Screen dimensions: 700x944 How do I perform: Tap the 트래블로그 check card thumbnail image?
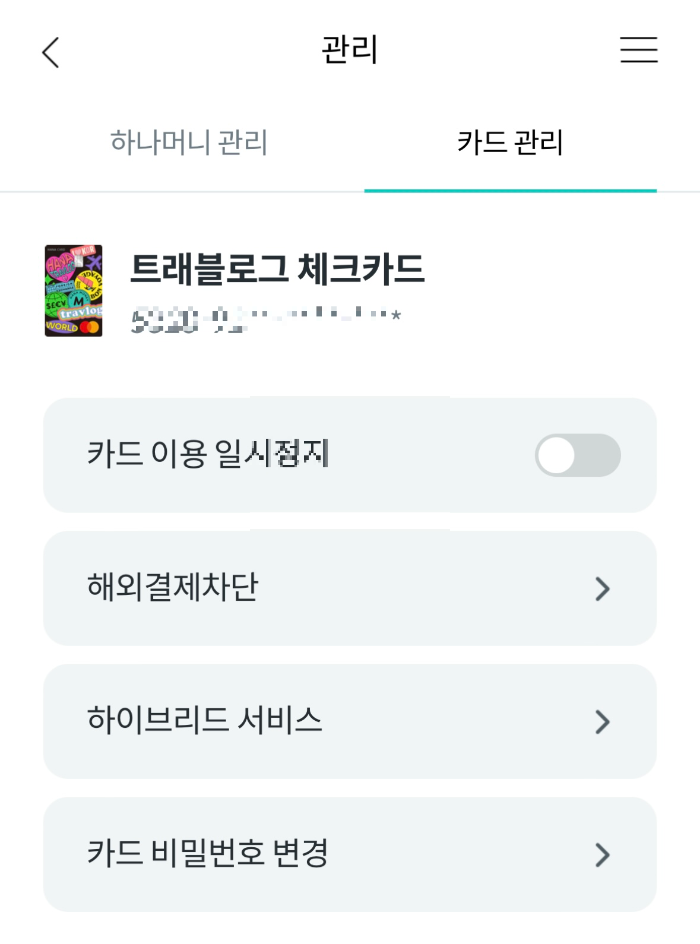tap(72, 290)
